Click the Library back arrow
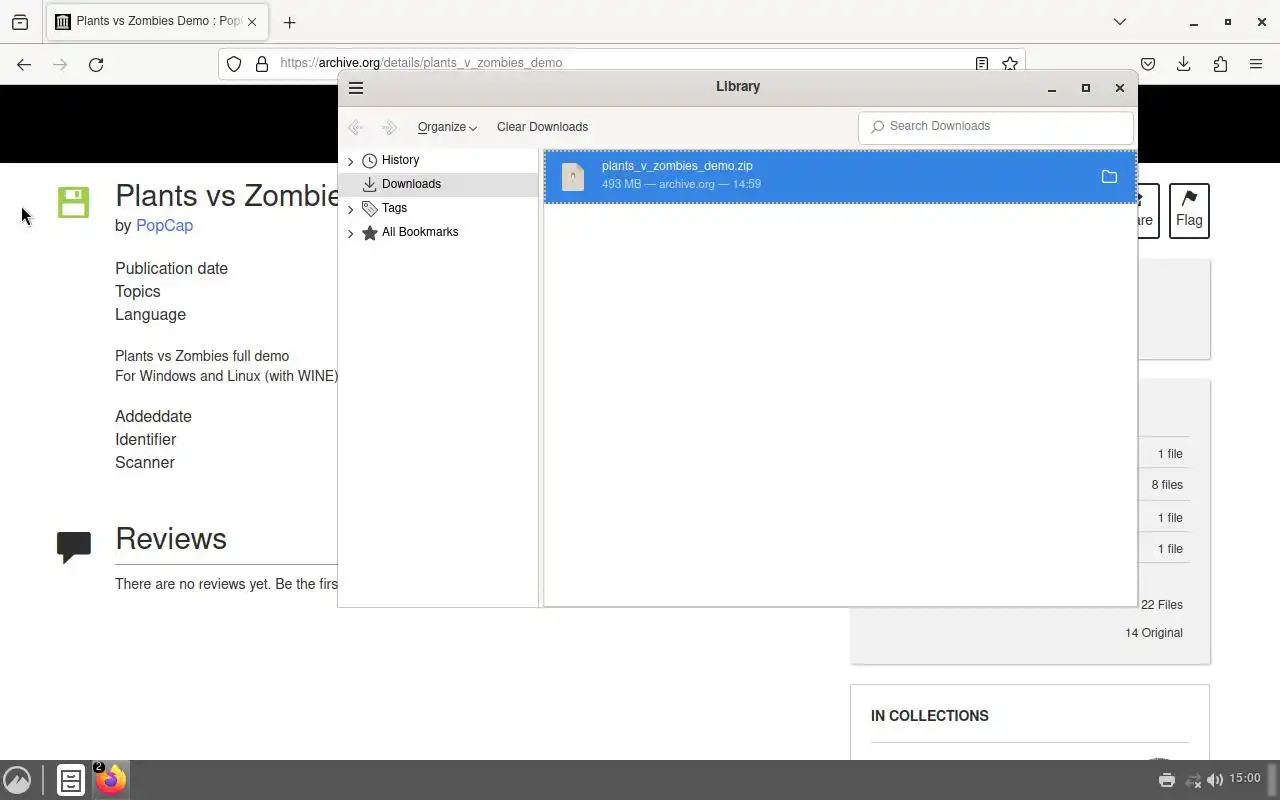 355,127
